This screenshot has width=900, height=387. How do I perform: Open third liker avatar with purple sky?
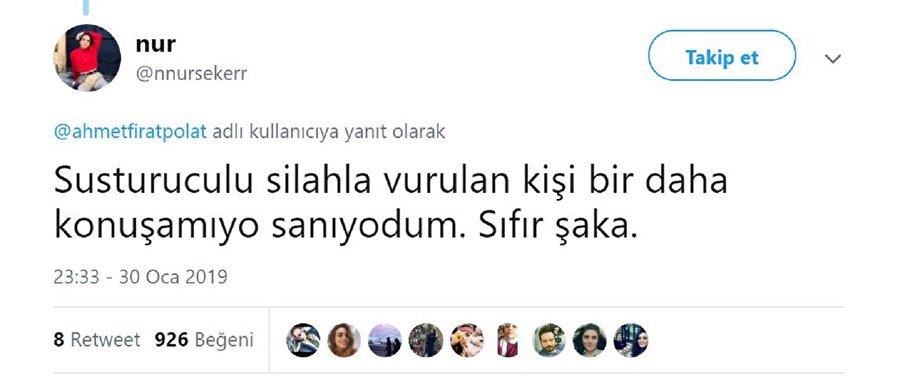(x=385, y=340)
